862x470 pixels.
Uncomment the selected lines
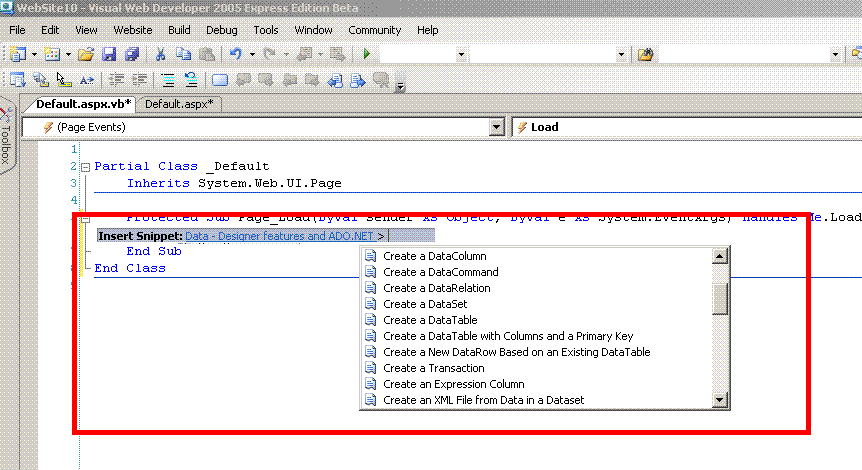tap(191, 80)
